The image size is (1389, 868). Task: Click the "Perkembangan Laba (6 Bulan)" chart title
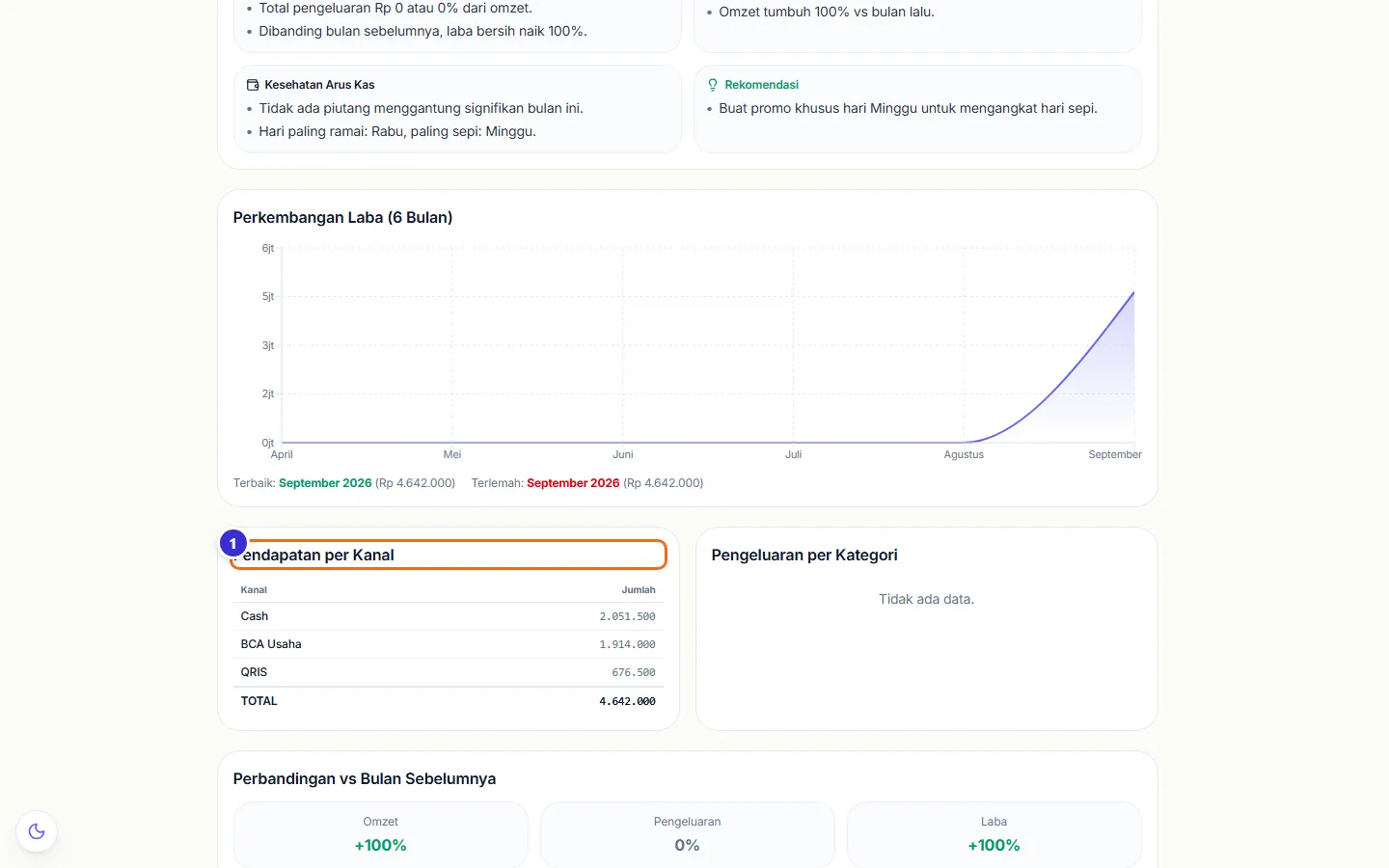342,218
